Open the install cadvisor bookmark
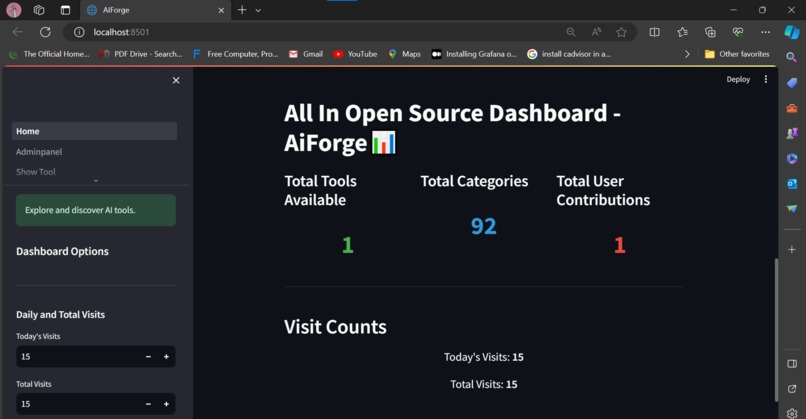The image size is (806, 419). click(569, 54)
